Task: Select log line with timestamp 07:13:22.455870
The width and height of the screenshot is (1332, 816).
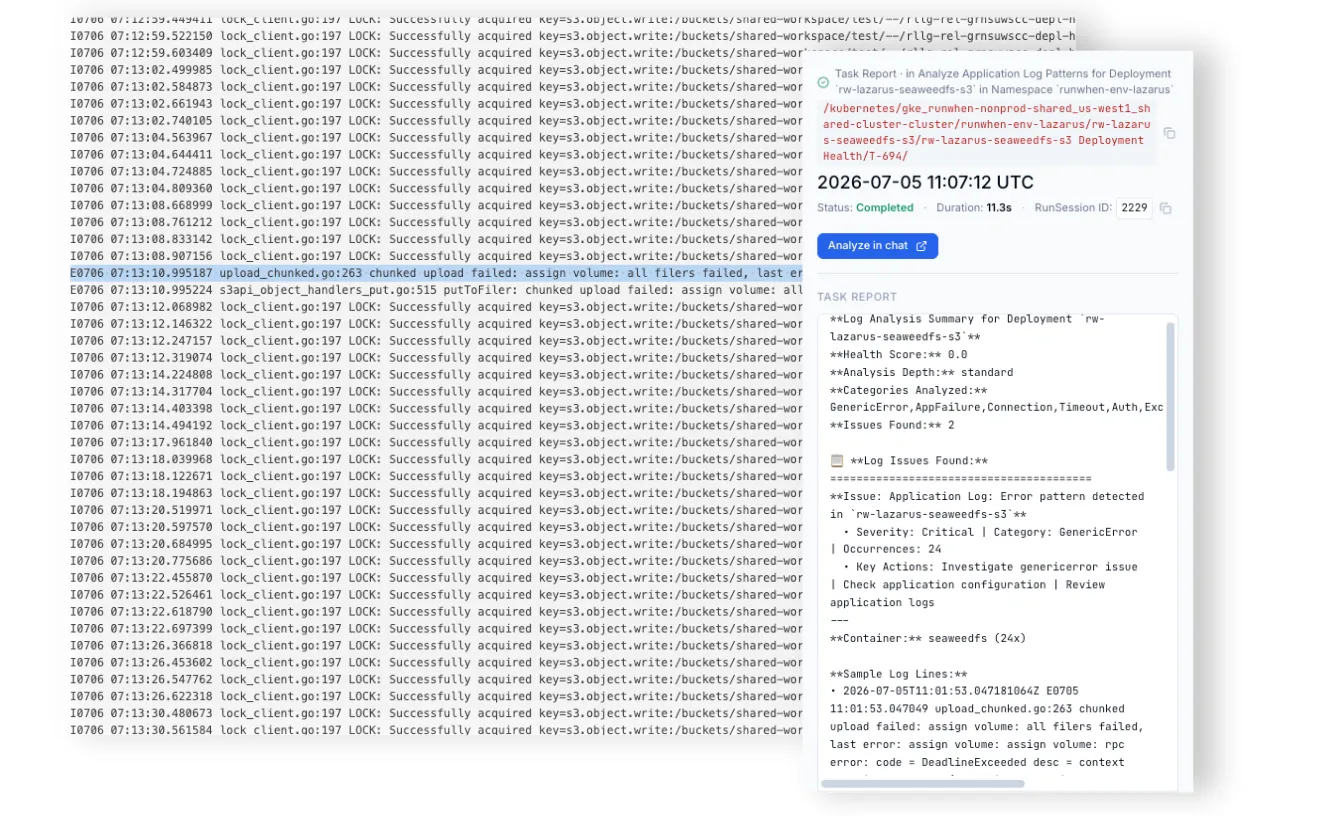Action: [436, 578]
